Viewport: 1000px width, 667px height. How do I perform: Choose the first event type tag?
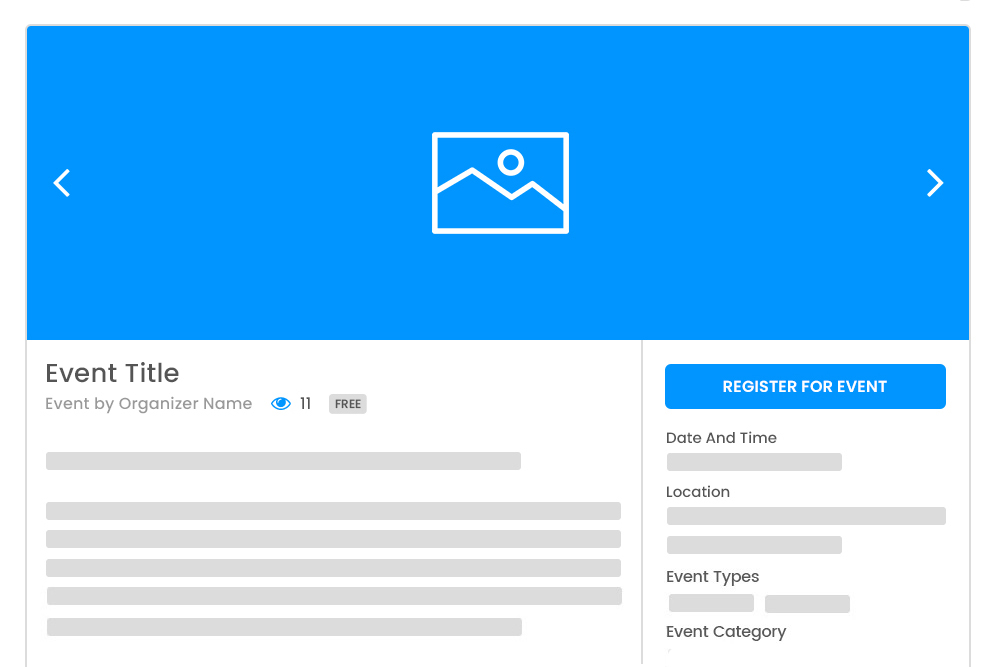coord(711,603)
